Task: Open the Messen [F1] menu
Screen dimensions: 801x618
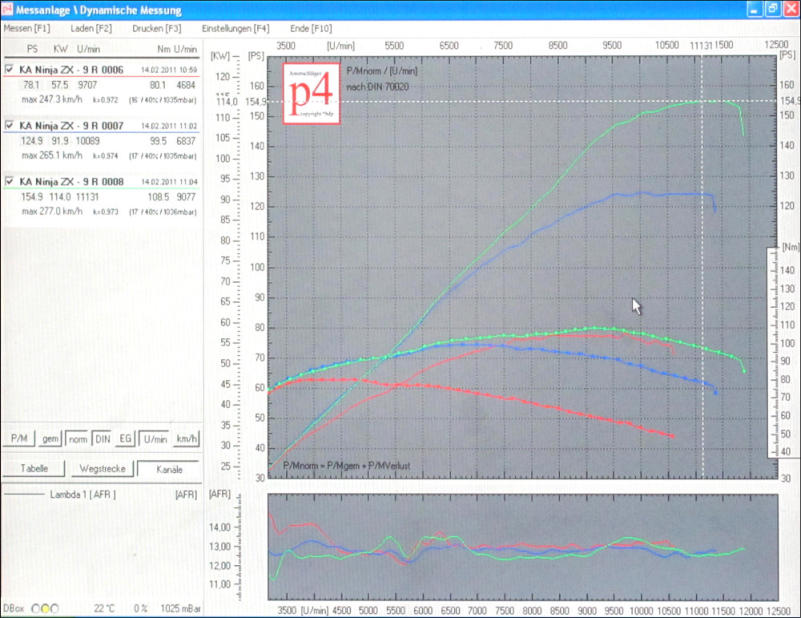Action: pyautogui.click(x=27, y=28)
